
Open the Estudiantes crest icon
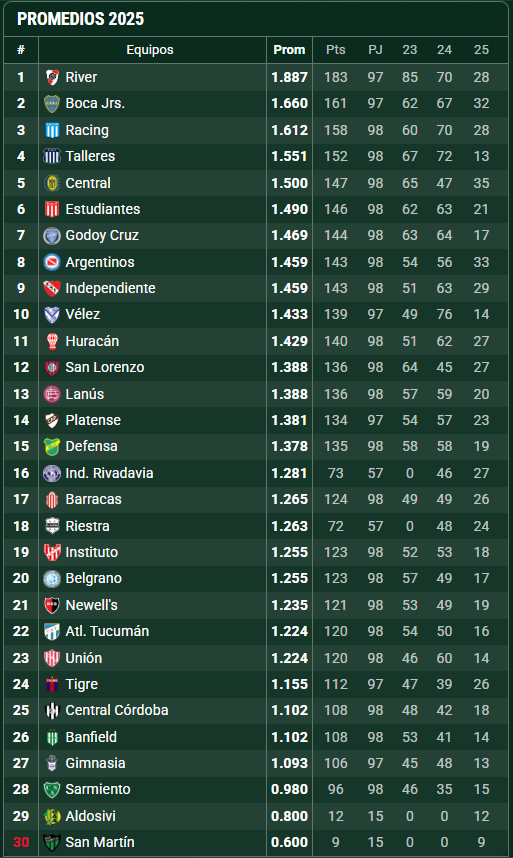click(52, 209)
